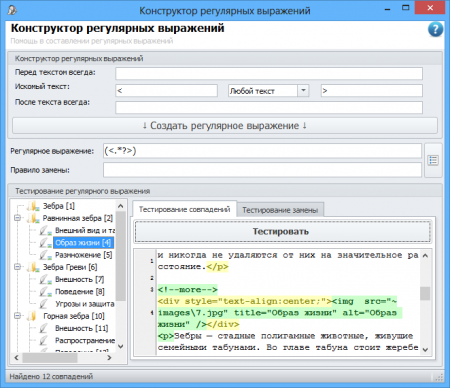The width and height of the screenshot is (450, 388).
Task: Select Равнинная зебра [2] tree item
Action: pyautogui.click(x=78, y=218)
